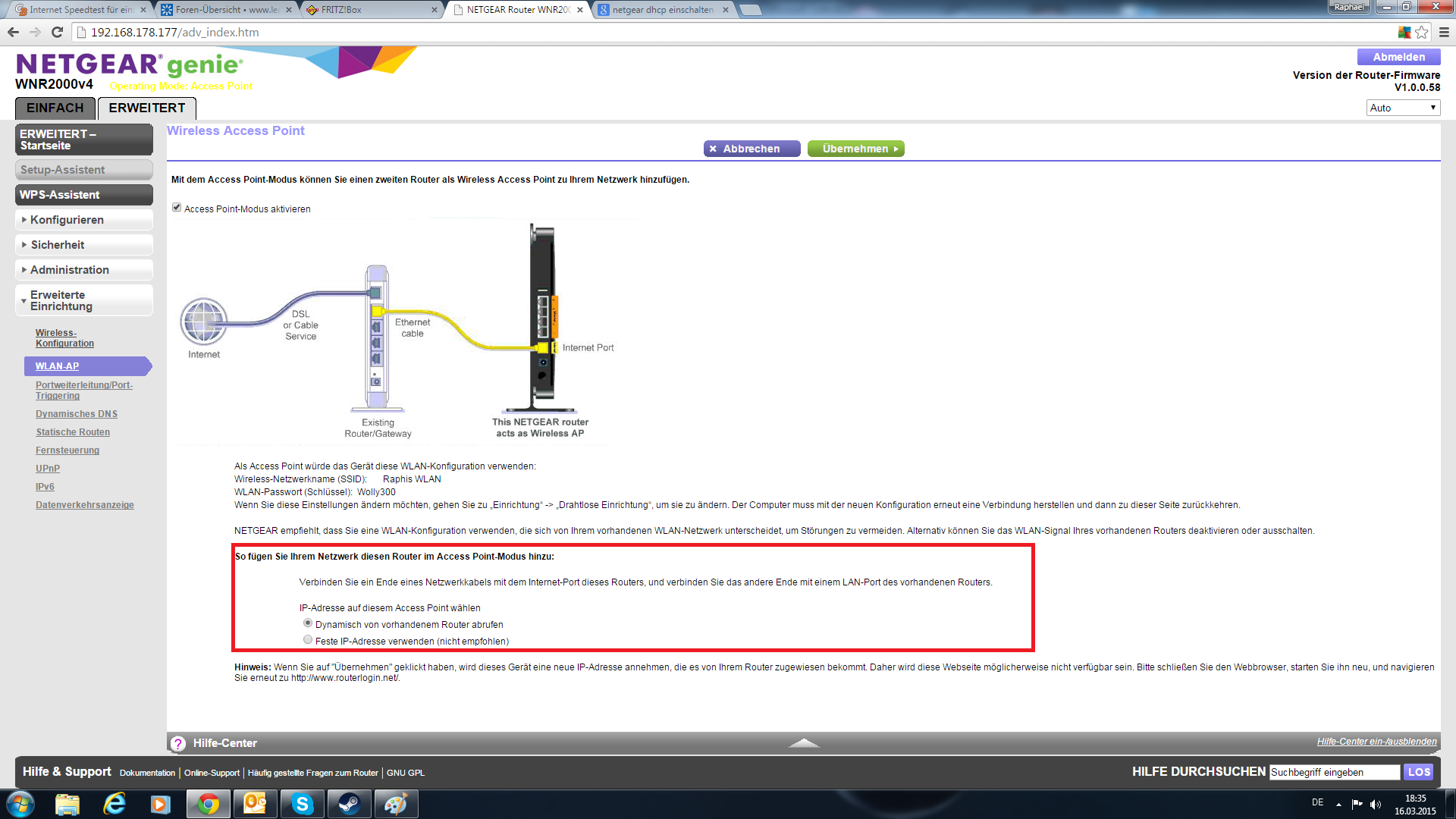Click the browser reload icon
This screenshot has height=819, width=1456.
point(57,32)
